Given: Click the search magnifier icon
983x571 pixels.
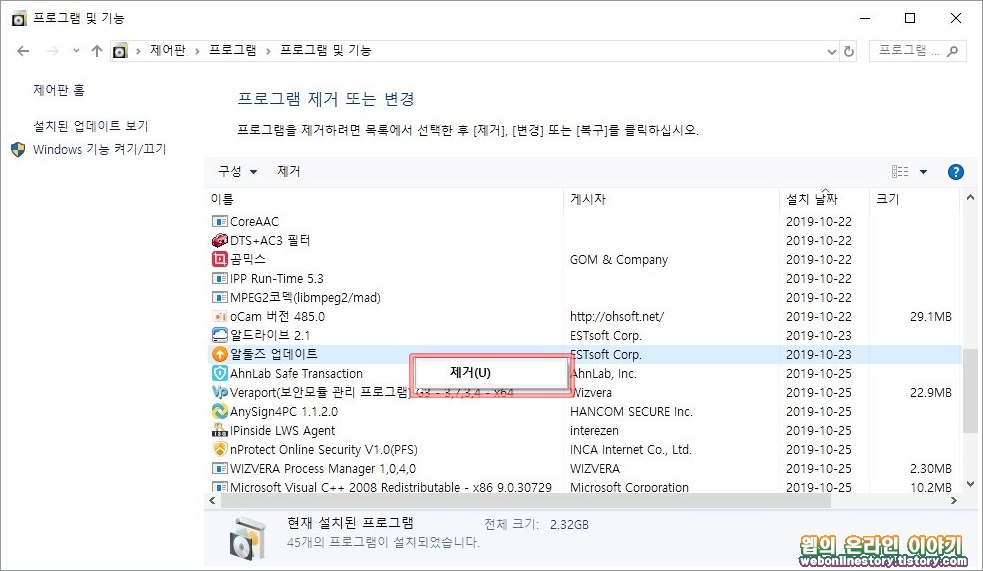Looking at the screenshot, I should [953, 51].
